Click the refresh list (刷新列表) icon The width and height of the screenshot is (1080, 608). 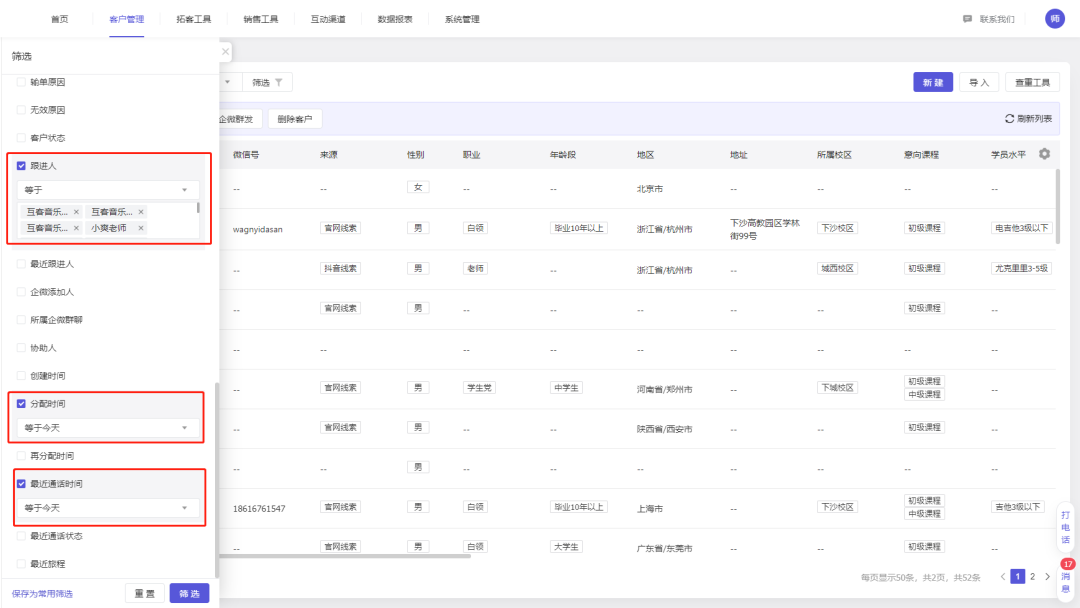pyautogui.click(x=1009, y=119)
